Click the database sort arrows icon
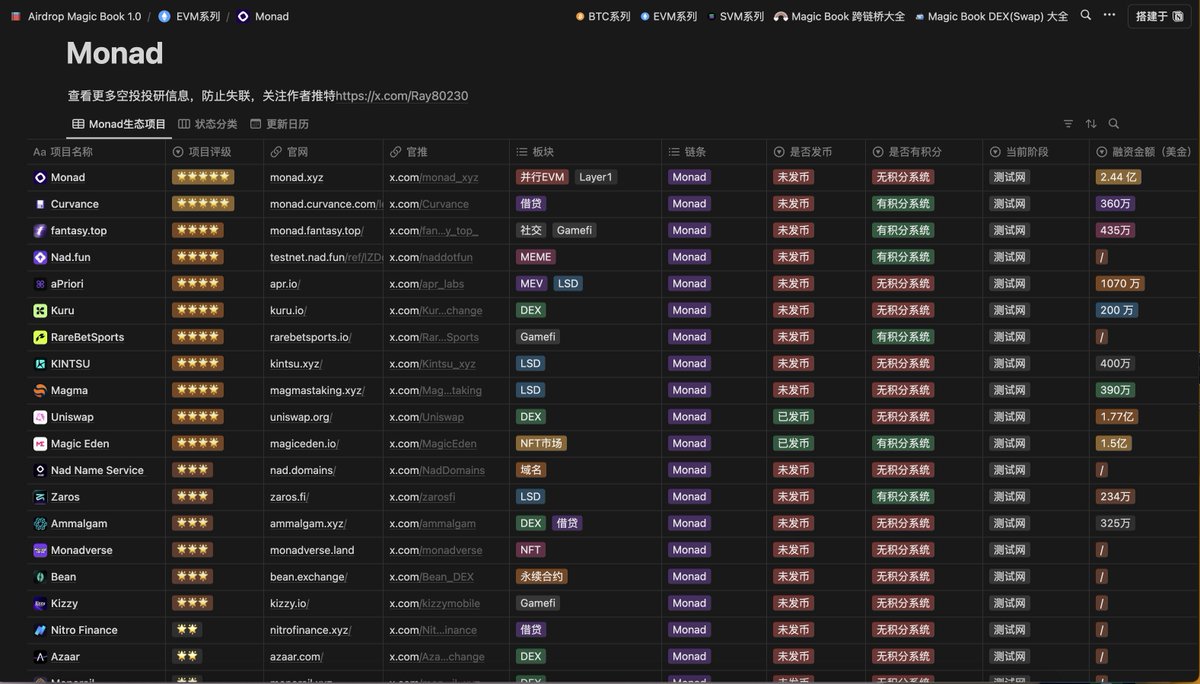The width and height of the screenshot is (1200, 684). [1091, 124]
